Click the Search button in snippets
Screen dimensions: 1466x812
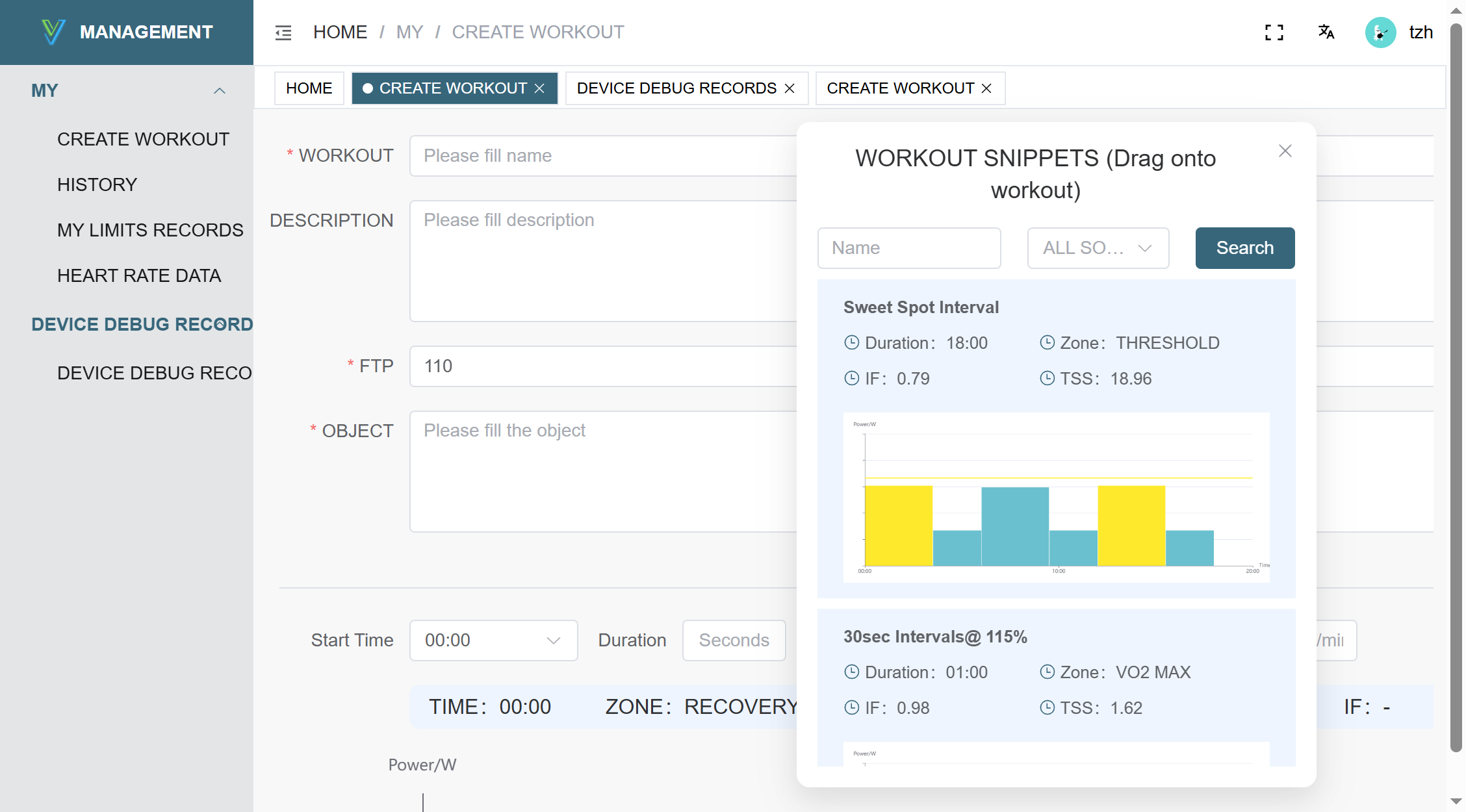1244,248
